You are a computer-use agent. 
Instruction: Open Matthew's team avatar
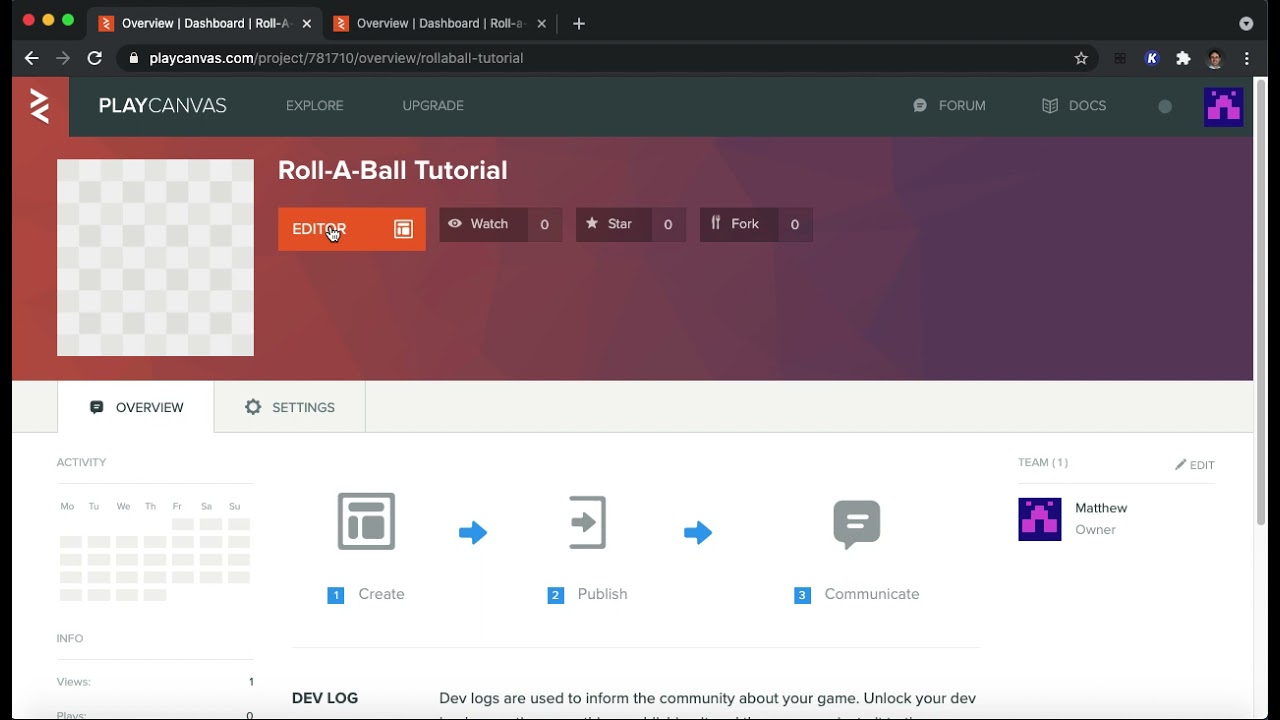[1040, 519]
